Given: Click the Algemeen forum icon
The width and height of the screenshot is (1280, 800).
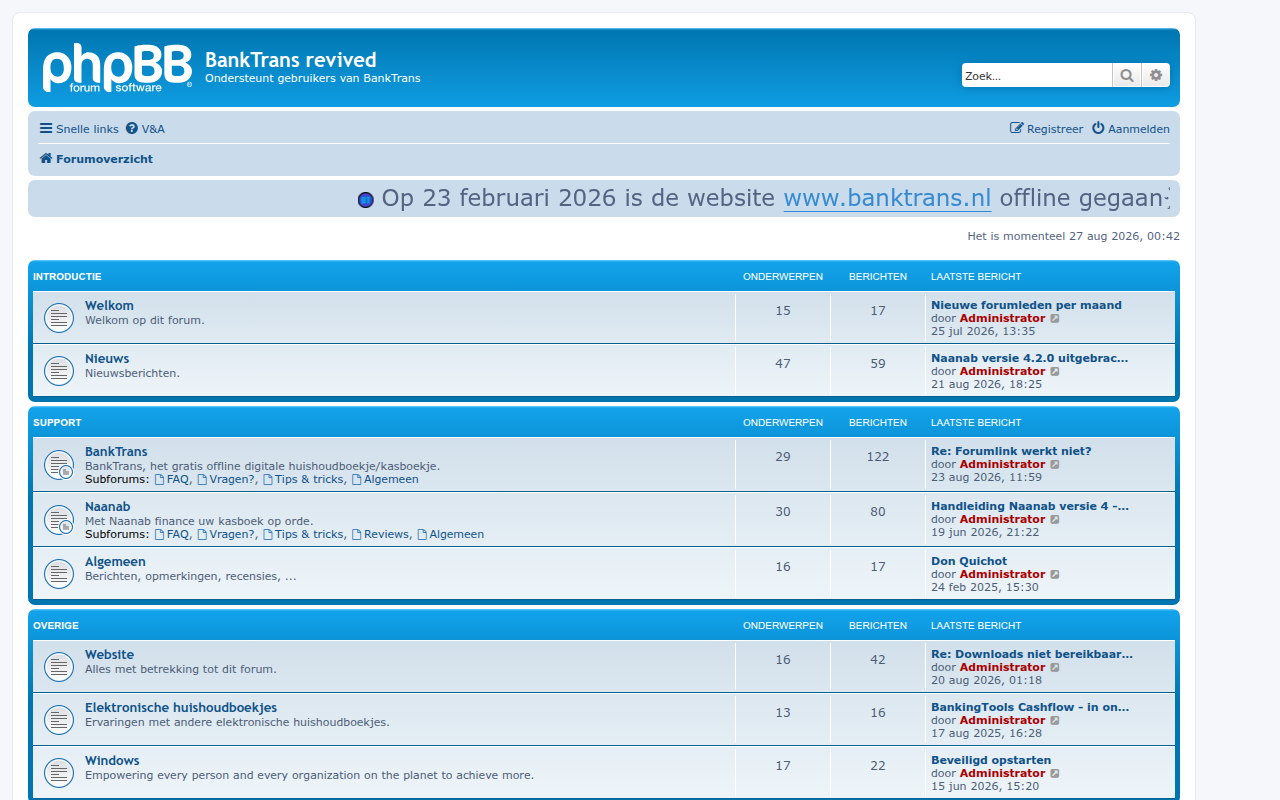Looking at the screenshot, I should [59, 574].
